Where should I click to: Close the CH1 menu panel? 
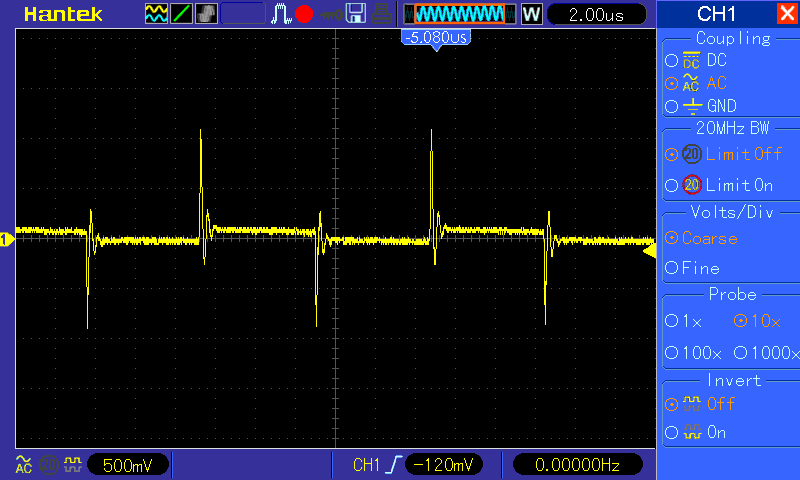click(x=787, y=13)
